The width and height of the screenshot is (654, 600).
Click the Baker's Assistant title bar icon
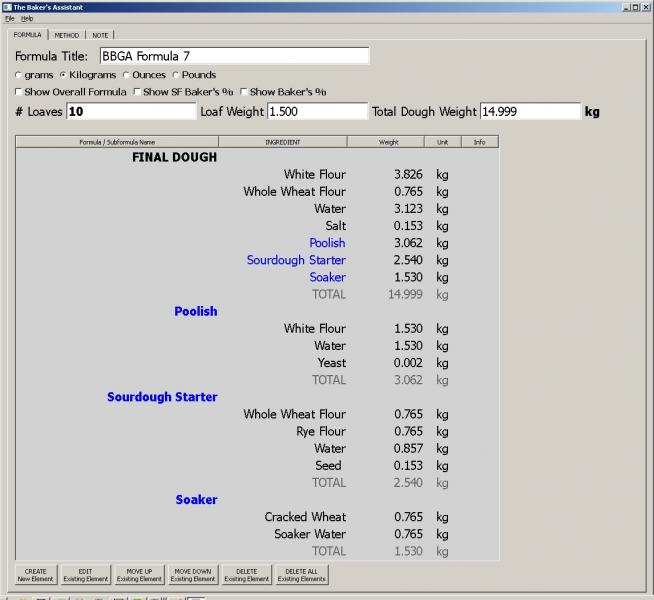[7, 6]
